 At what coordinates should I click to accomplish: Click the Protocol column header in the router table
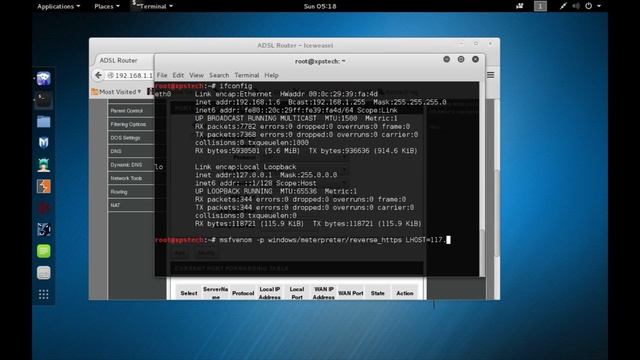pyautogui.click(x=243, y=293)
